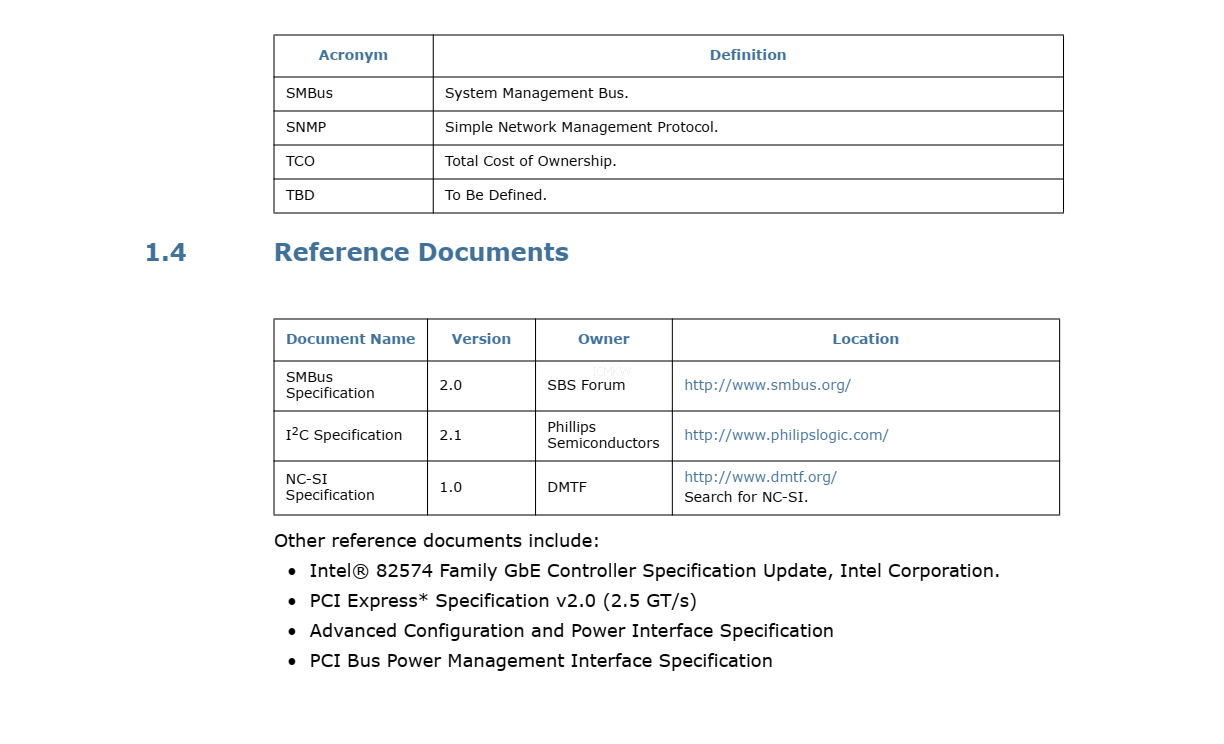Click the Total Cost of Ownership text
The height and width of the screenshot is (744, 1224).
pyautogui.click(x=530, y=161)
